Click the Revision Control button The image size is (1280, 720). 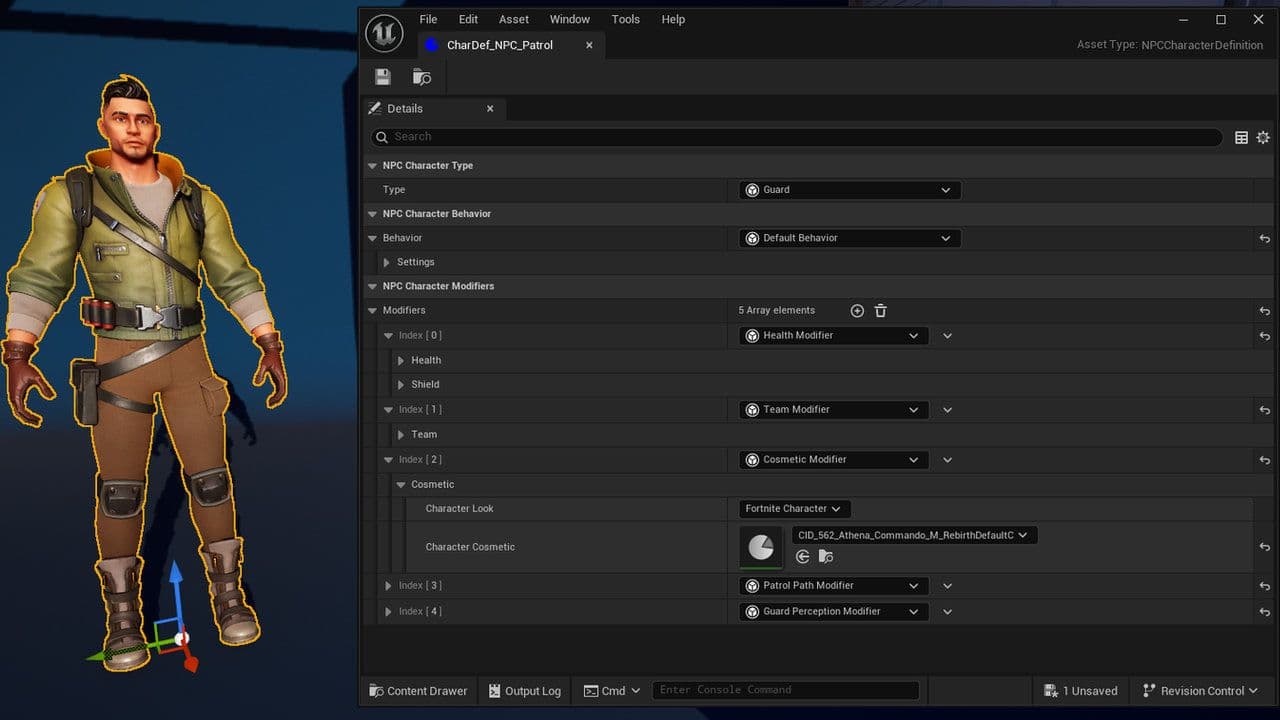1200,691
